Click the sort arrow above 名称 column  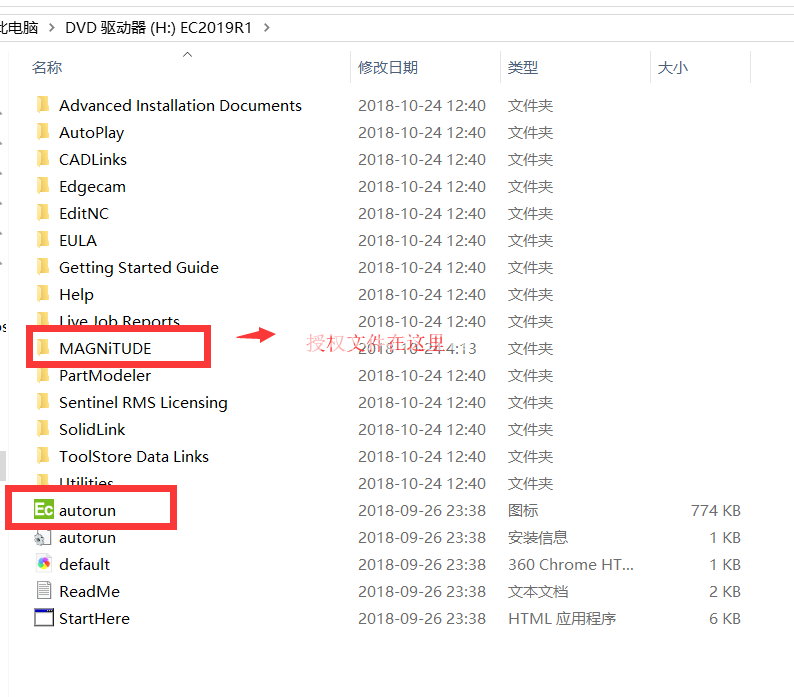(x=187, y=54)
